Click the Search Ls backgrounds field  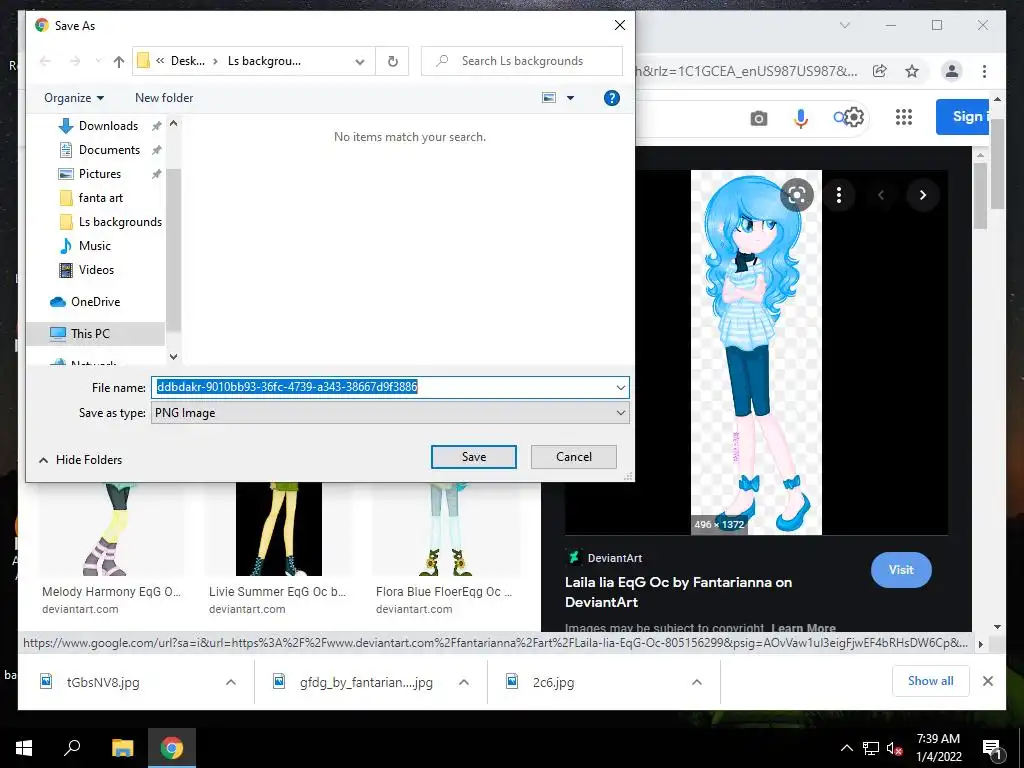click(x=522, y=61)
